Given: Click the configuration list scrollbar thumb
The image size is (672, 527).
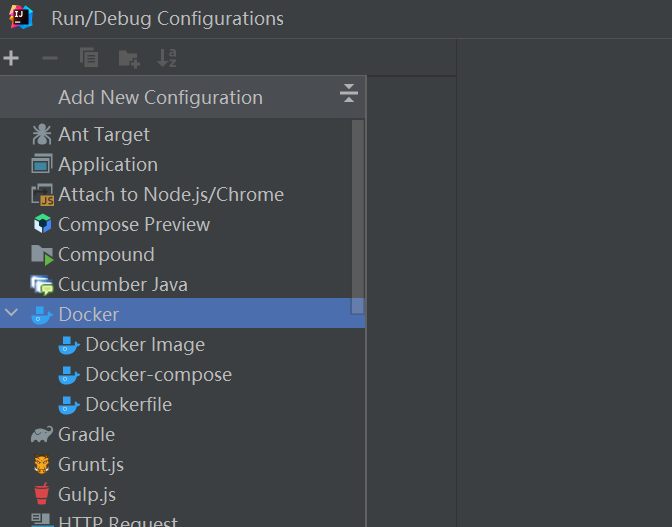Looking at the screenshot, I should 358,217.
